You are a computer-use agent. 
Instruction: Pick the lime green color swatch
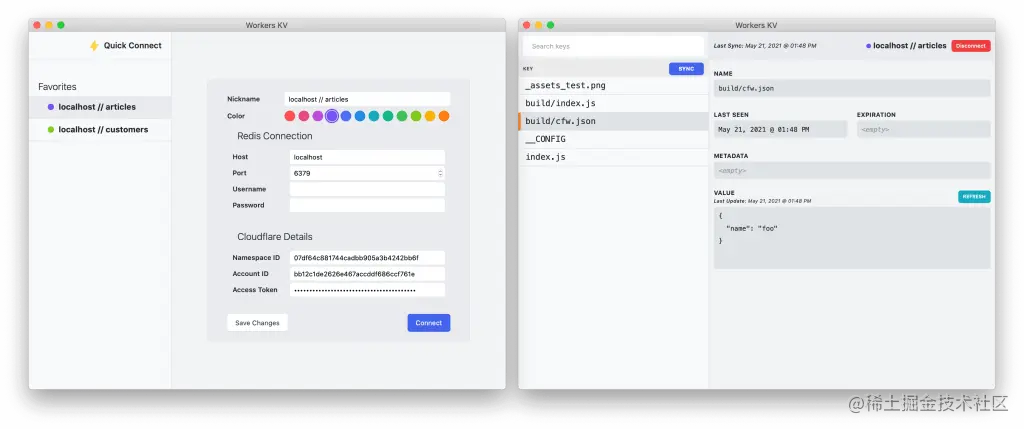(x=416, y=116)
